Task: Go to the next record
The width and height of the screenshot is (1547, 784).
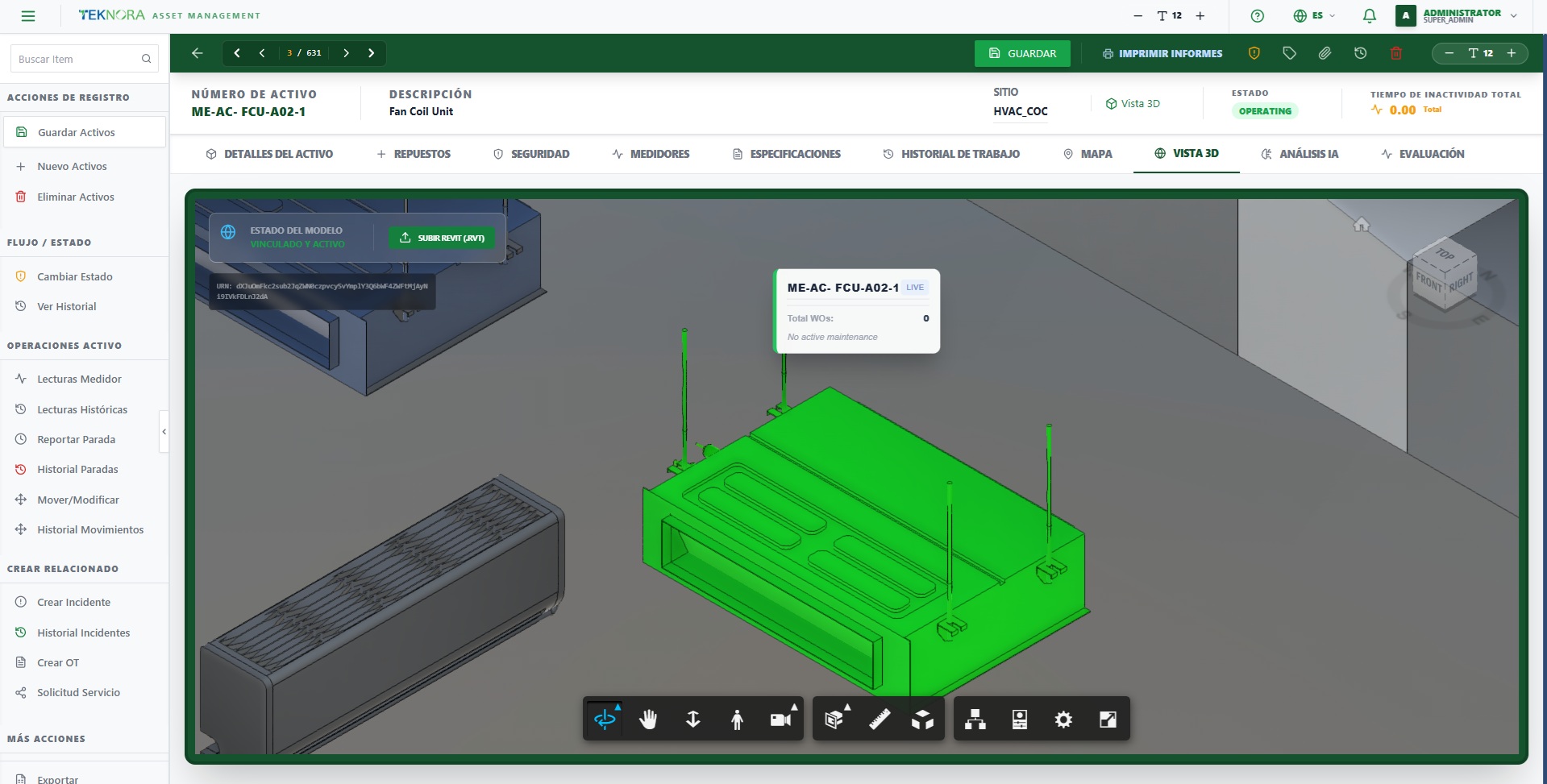Action: pos(347,53)
